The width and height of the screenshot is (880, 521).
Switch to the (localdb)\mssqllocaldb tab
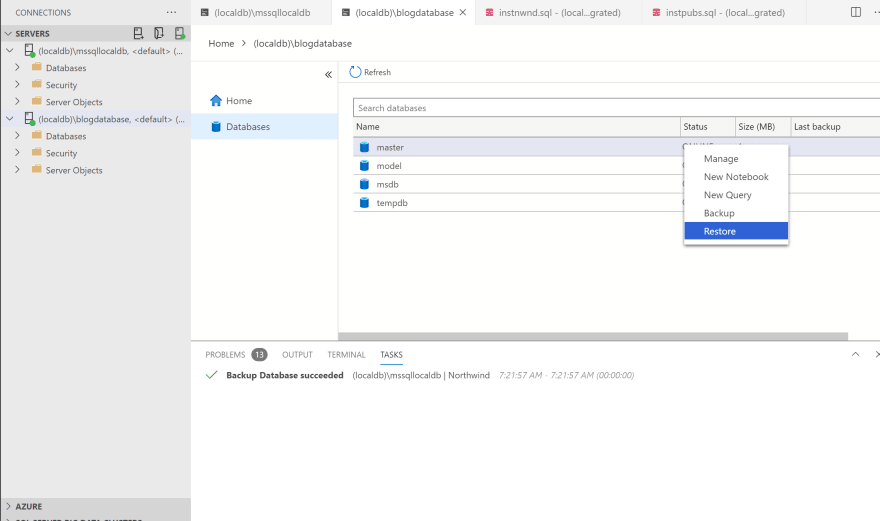click(x=262, y=12)
